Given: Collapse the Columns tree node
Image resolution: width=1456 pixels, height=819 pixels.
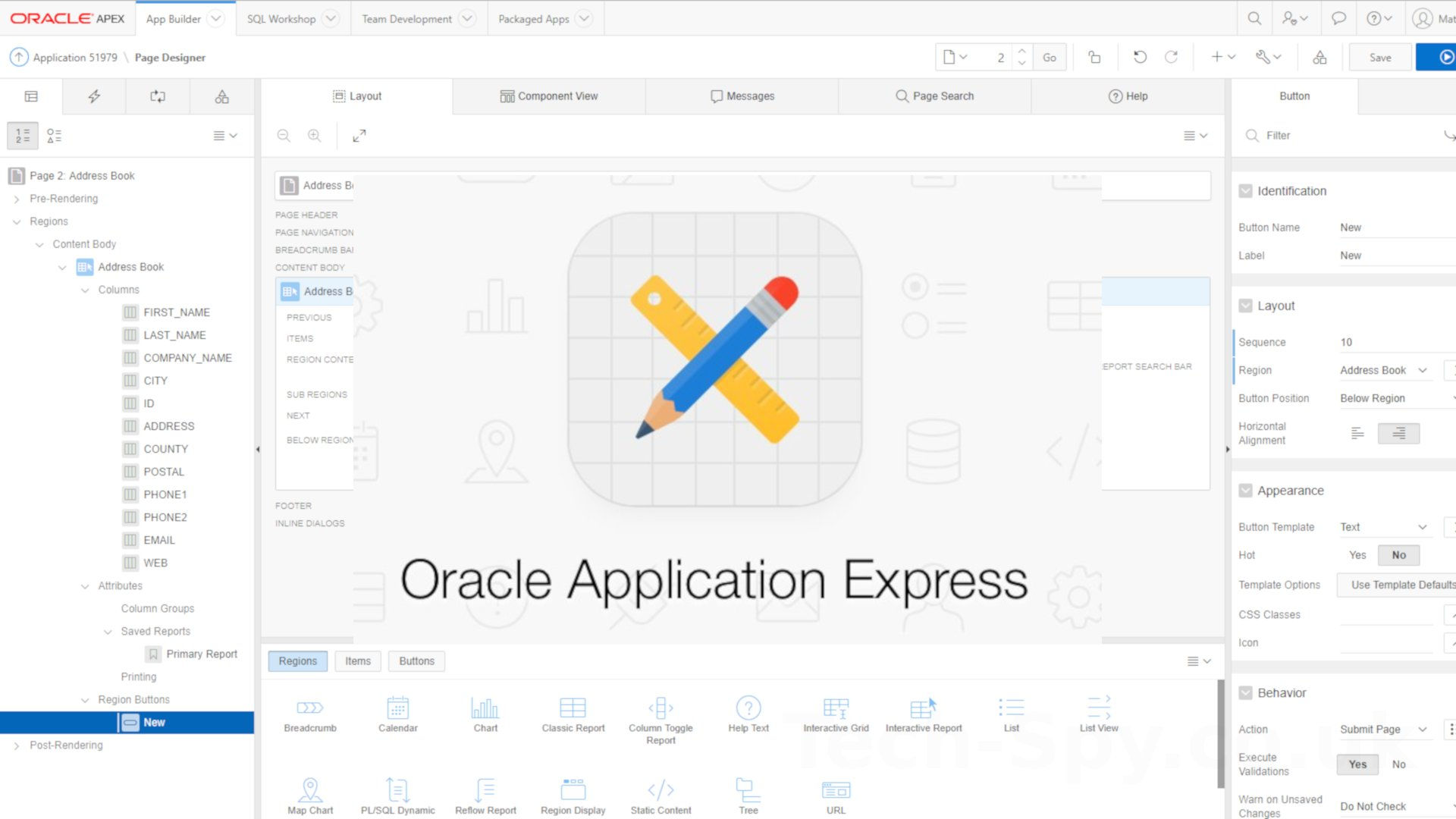Looking at the screenshot, I should [85, 290].
